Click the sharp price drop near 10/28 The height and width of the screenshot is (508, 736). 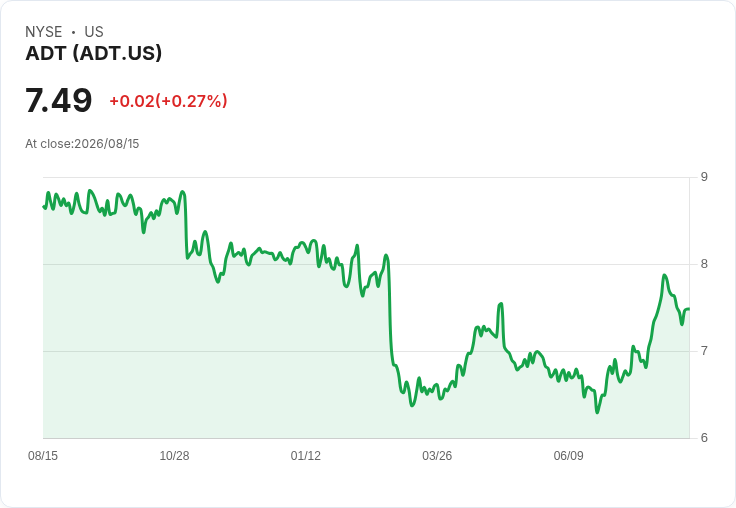tap(186, 225)
